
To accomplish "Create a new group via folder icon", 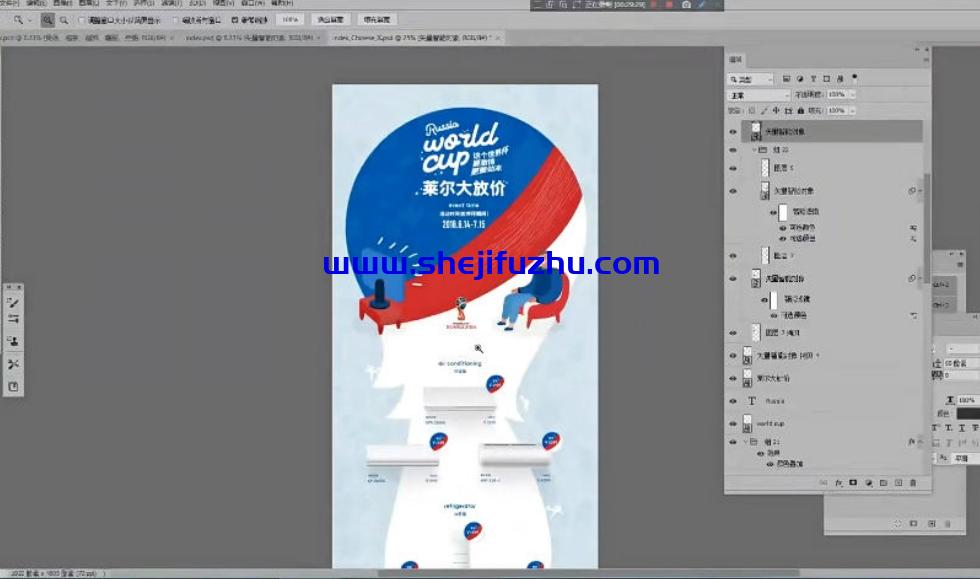I will 885,482.
